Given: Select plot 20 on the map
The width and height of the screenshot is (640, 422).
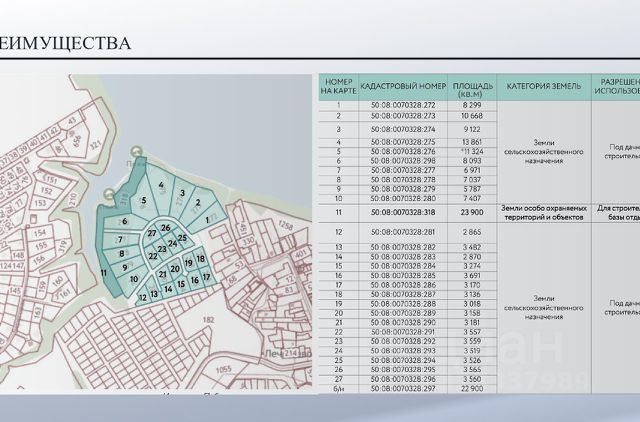Looking at the screenshot, I should [x=175, y=269].
